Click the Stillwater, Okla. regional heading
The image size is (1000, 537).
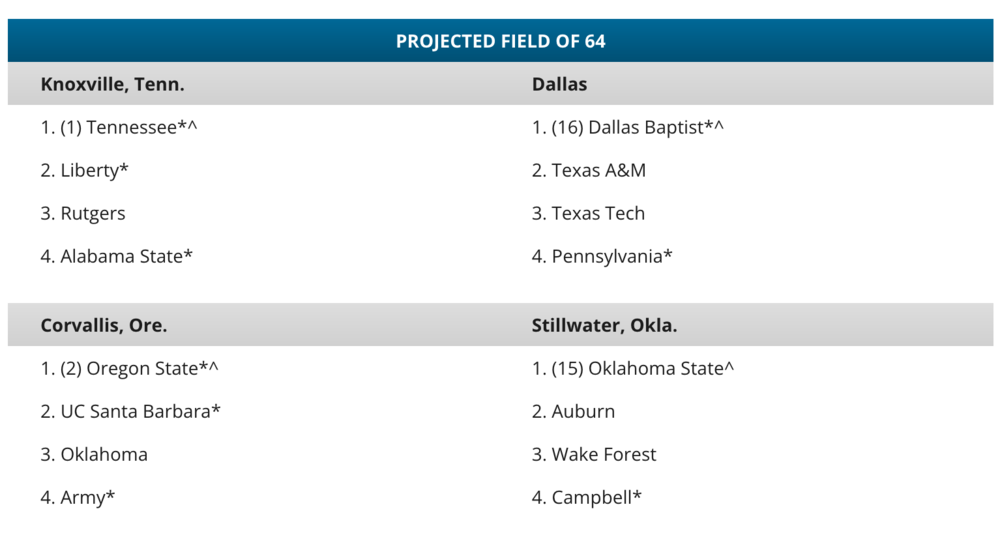(x=604, y=325)
